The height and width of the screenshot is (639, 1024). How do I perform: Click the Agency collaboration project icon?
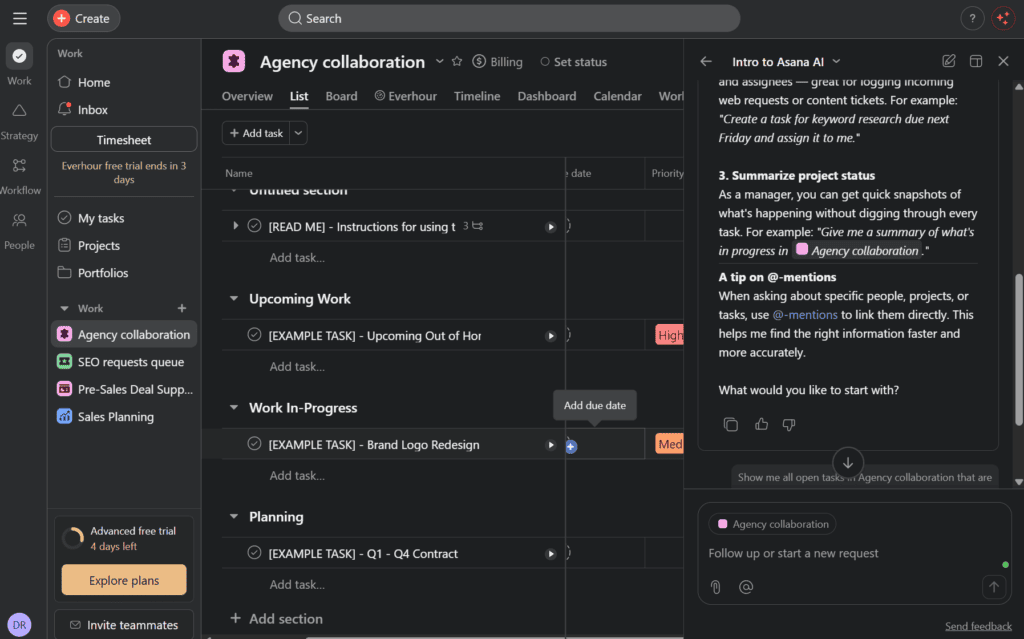point(234,61)
